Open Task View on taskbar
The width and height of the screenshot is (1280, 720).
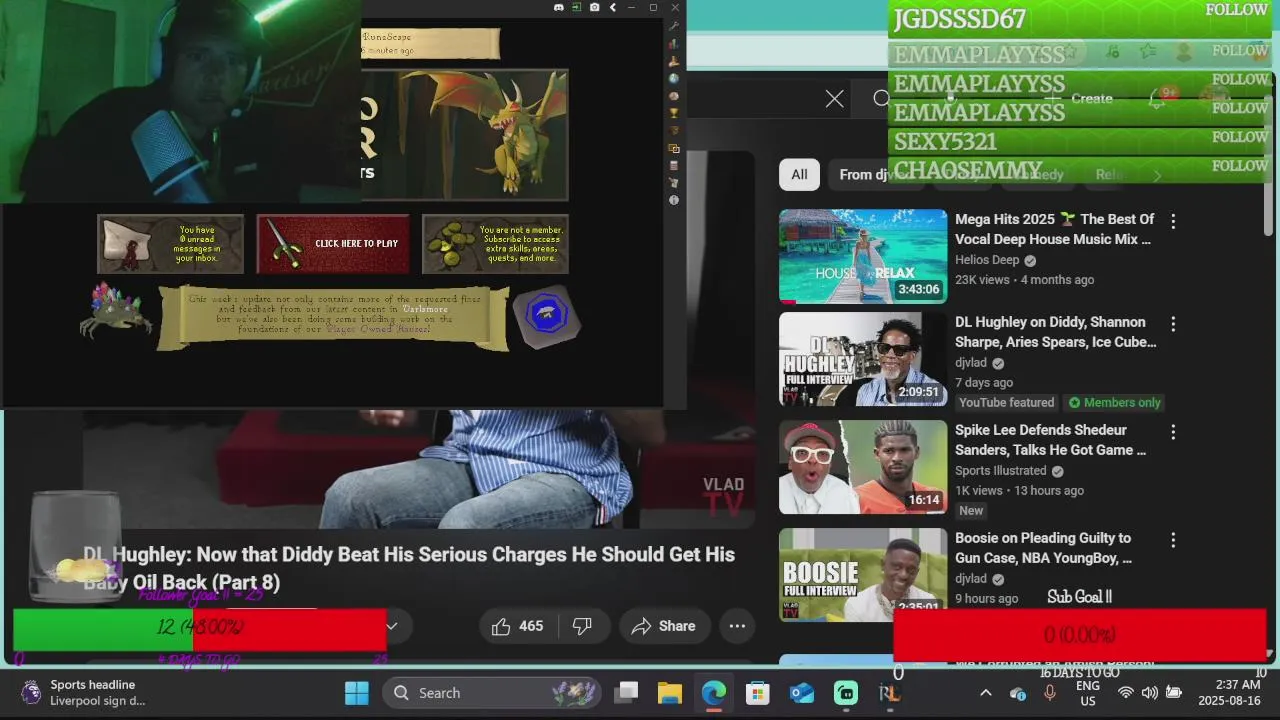(x=627, y=692)
